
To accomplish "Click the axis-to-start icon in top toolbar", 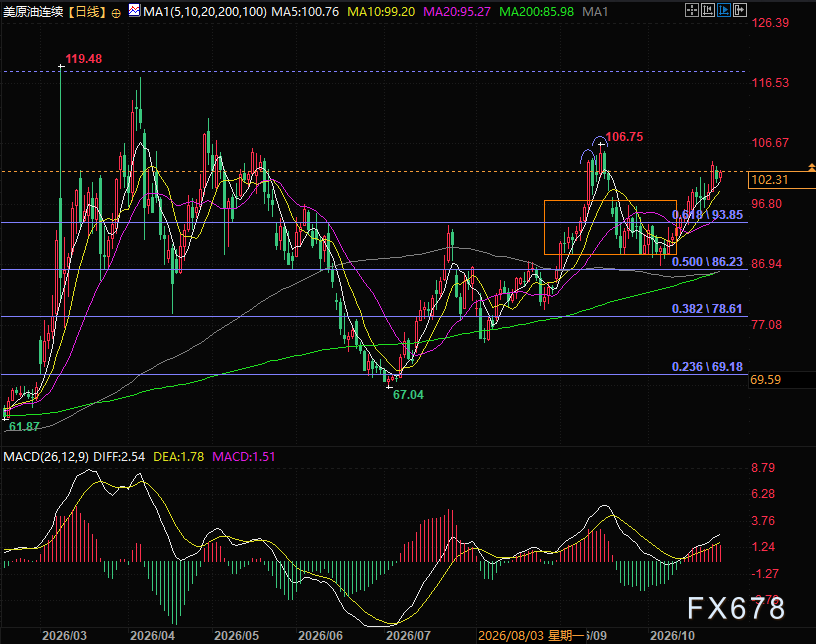I will point(708,10).
